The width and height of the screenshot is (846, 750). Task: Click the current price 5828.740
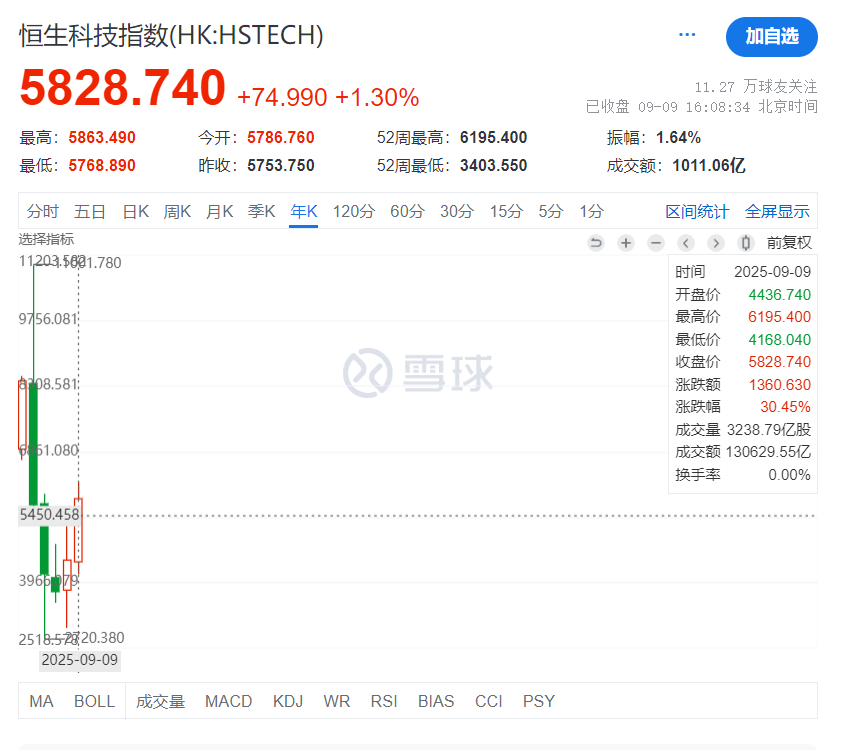click(122, 87)
